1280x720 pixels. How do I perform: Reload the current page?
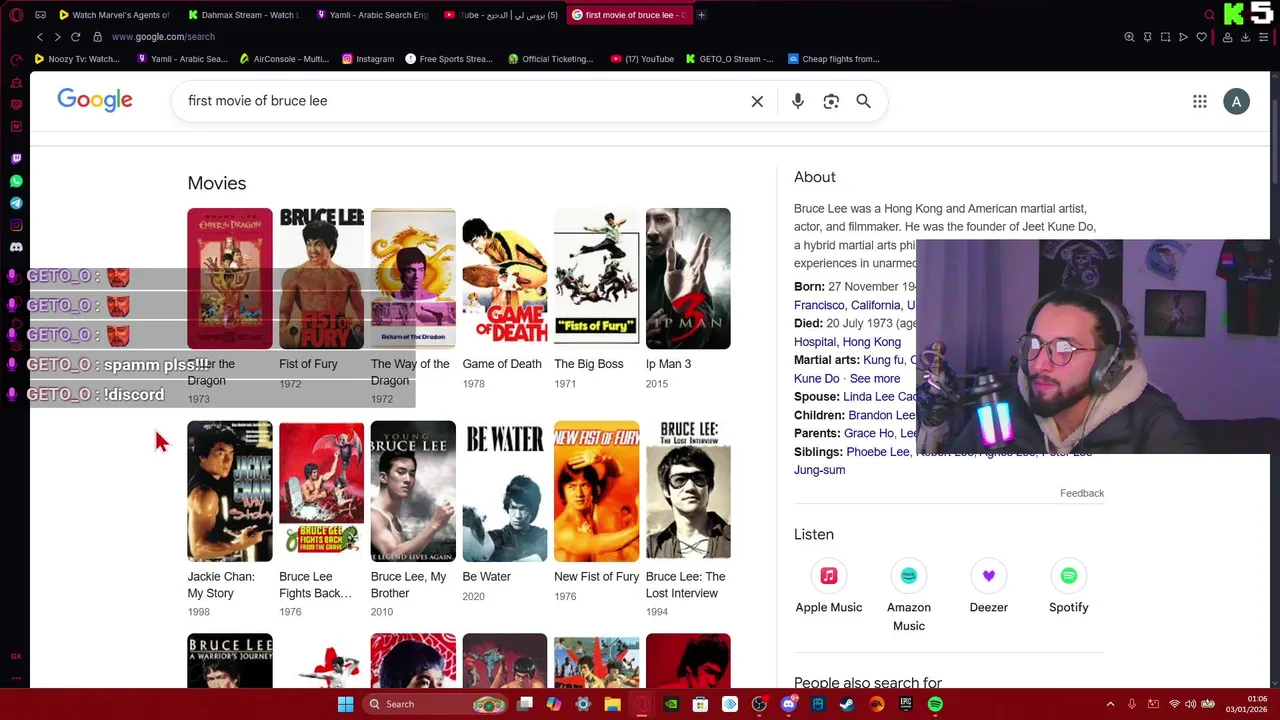point(75,37)
